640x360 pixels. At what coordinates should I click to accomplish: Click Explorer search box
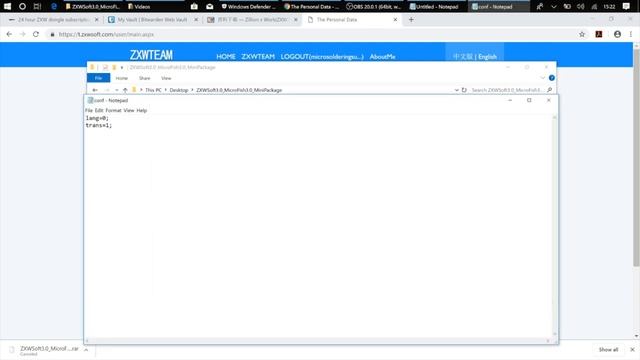pos(507,90)
